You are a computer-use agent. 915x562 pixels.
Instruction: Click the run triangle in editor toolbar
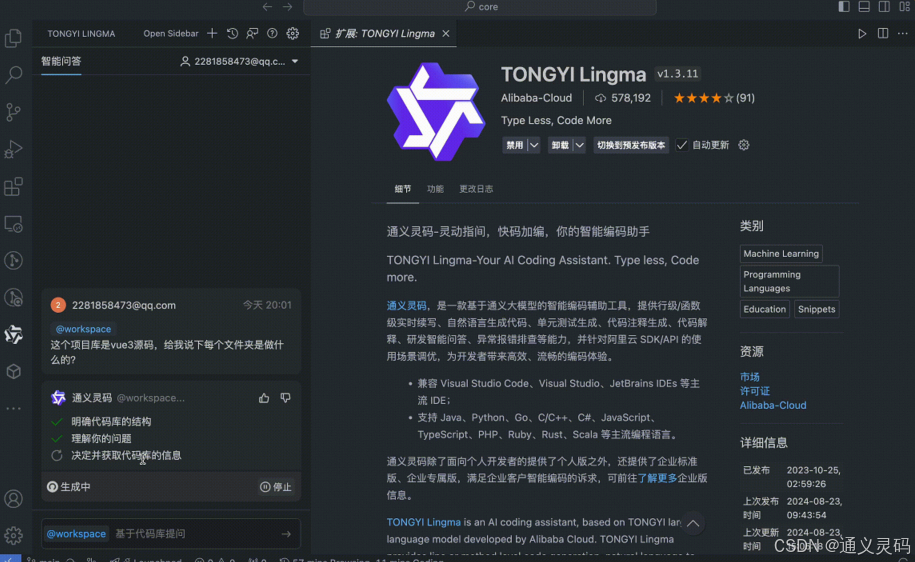pos(862,33)
